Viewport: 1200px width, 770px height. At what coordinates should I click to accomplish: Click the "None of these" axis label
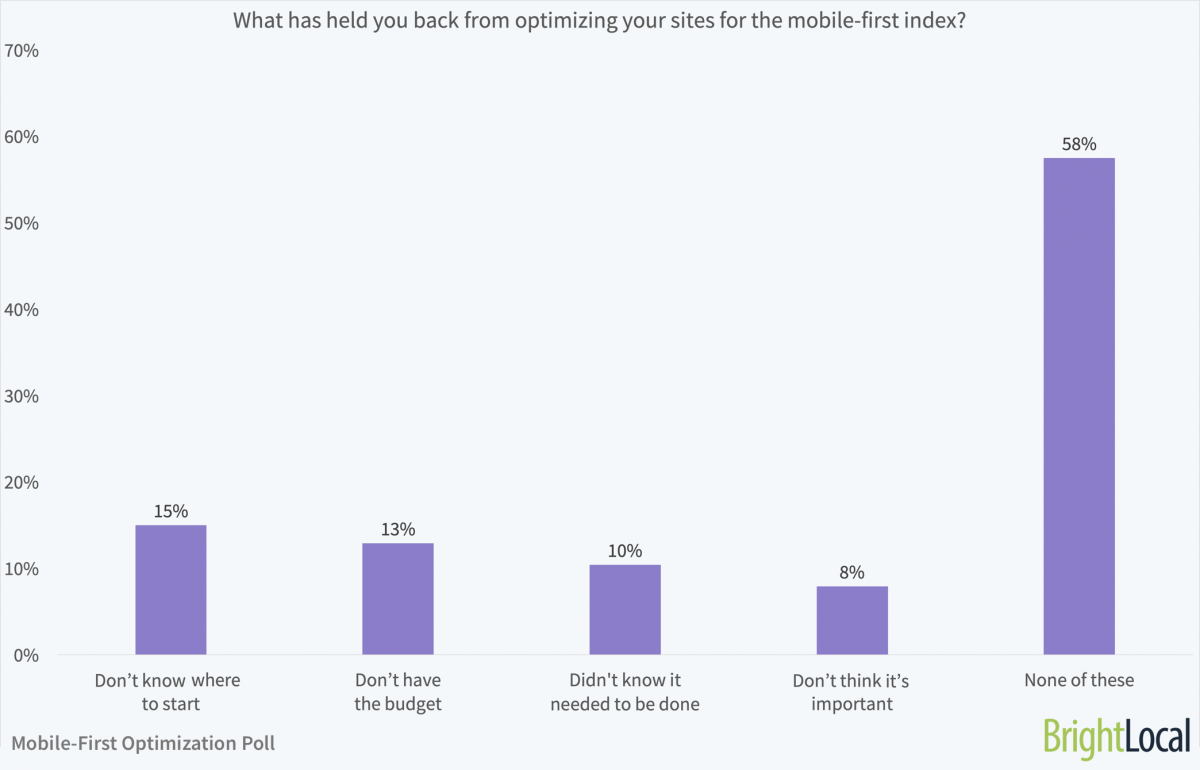point(1079,680)
